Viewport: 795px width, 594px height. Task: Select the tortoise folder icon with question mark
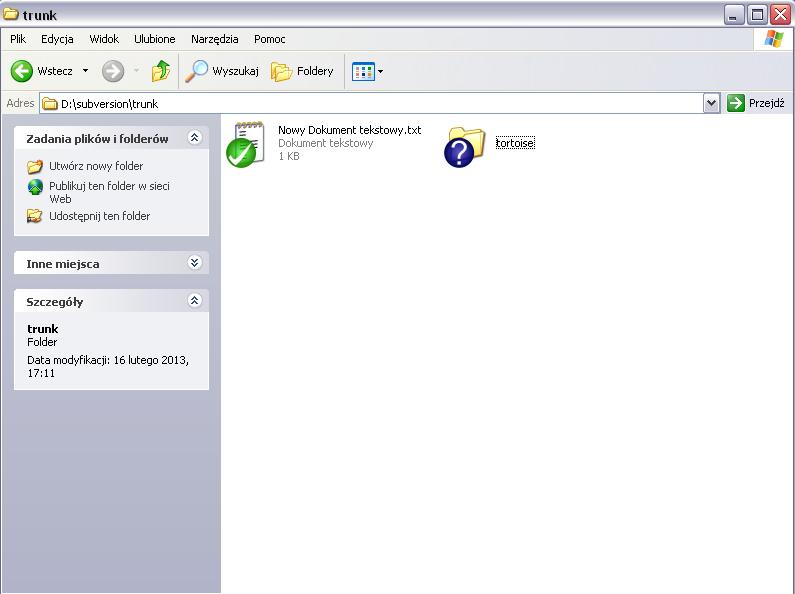(x=464, y=146)
